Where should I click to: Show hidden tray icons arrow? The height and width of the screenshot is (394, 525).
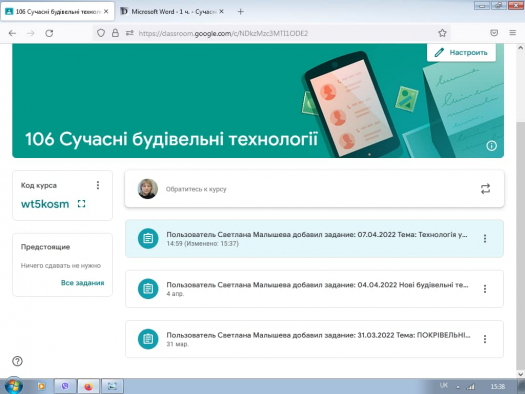point(458,387)
